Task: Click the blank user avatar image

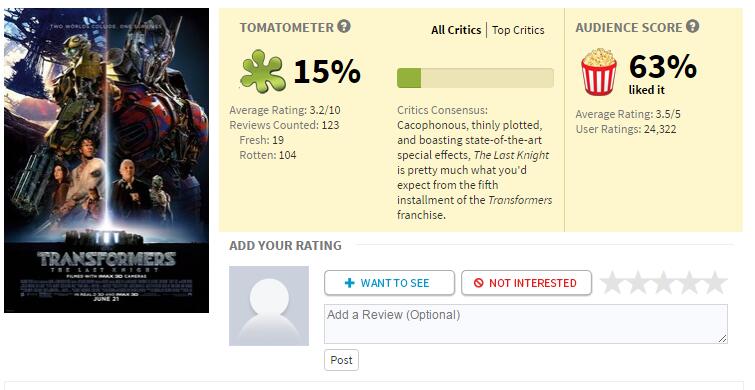Action: click(x=269, y=306)
